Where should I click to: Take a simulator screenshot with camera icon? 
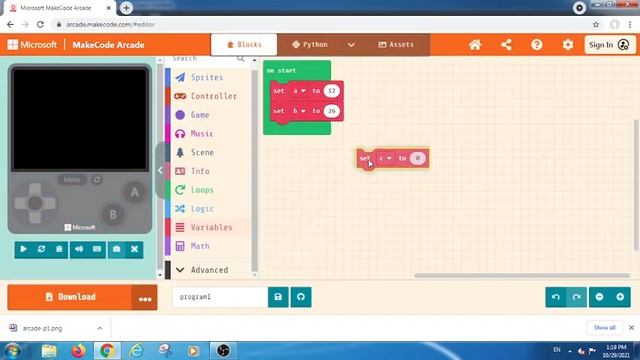pyautogui.click(x=116, y=249)
